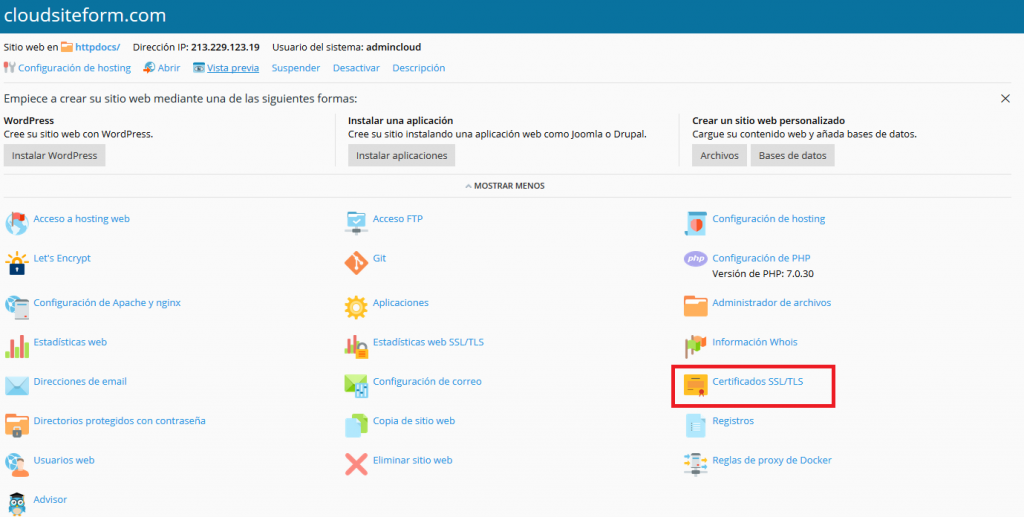Open the Let's Encrypt link
The height and width of the screenshot is (517, 1024).
coord(62,258)
